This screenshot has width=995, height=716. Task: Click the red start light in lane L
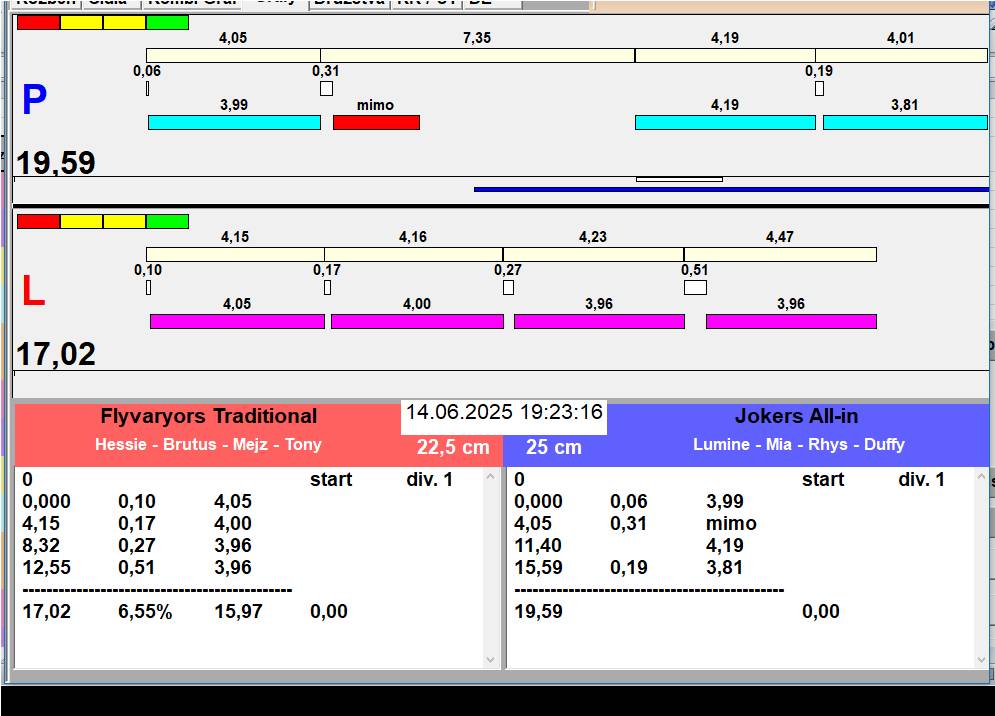pos(38,221)
